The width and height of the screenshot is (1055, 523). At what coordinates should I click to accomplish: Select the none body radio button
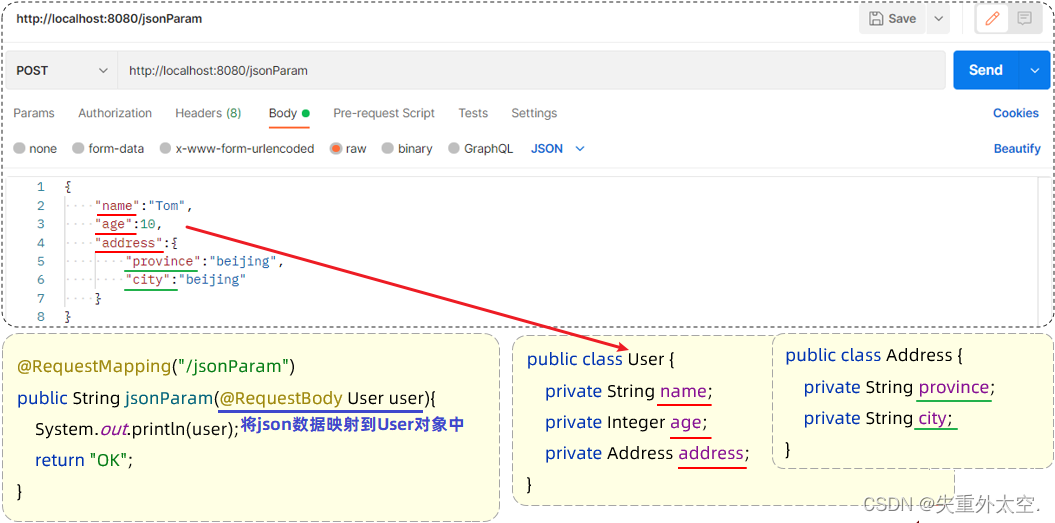[x=20, y=149]
